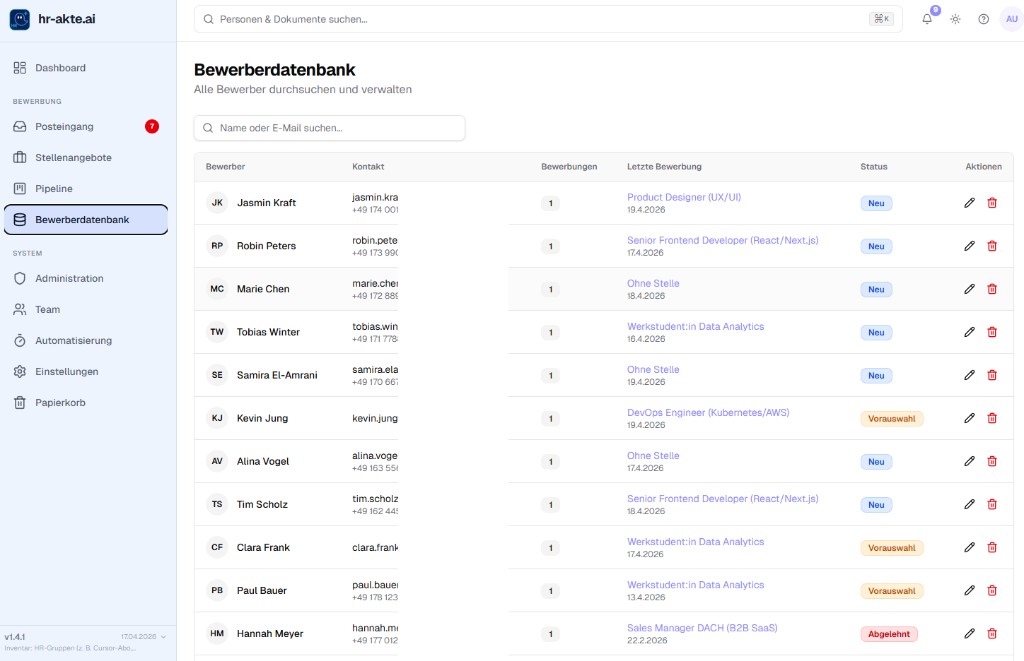
Task: Open Product Designer (UX/UI) application link
Action: point(684,197)
